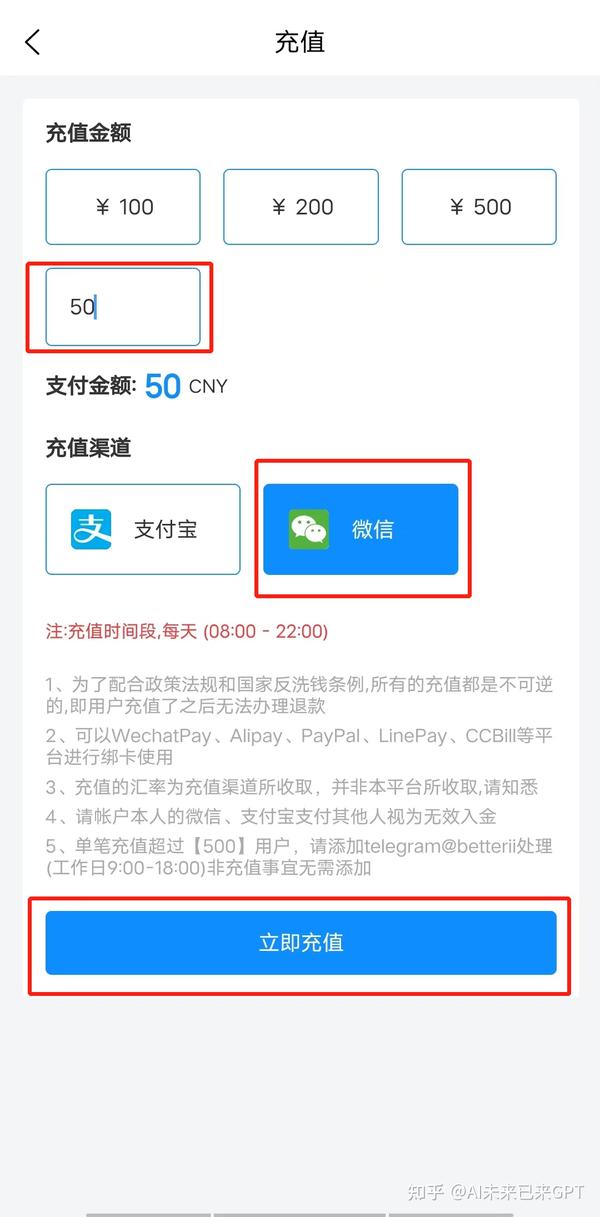This screenshot has height=1217, width=600.
Task: Select the ¥ 200 recharge amount
Action: [x=301, y=207]
